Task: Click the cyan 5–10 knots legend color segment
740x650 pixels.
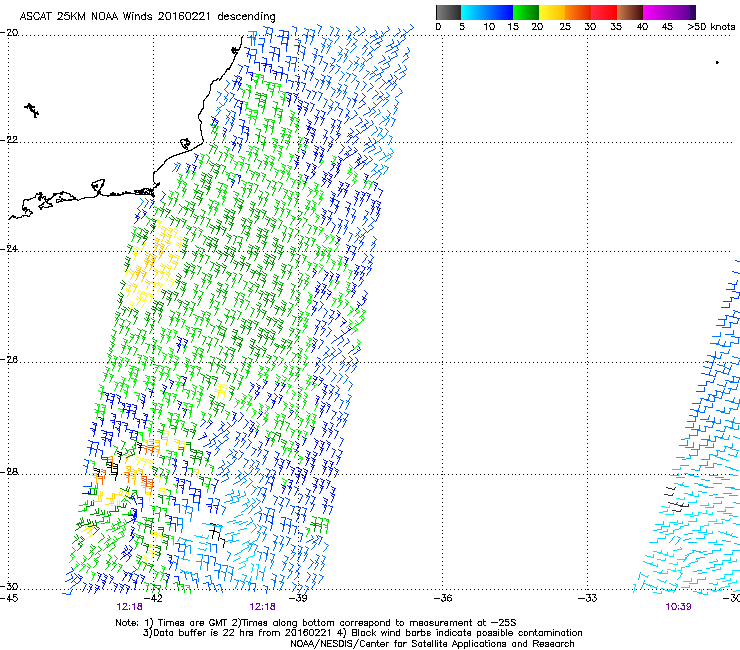Action: [x=474, y=12]
